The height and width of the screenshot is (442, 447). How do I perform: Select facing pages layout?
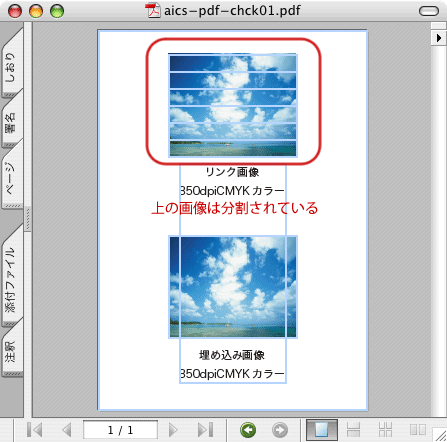tap(418, 430)
